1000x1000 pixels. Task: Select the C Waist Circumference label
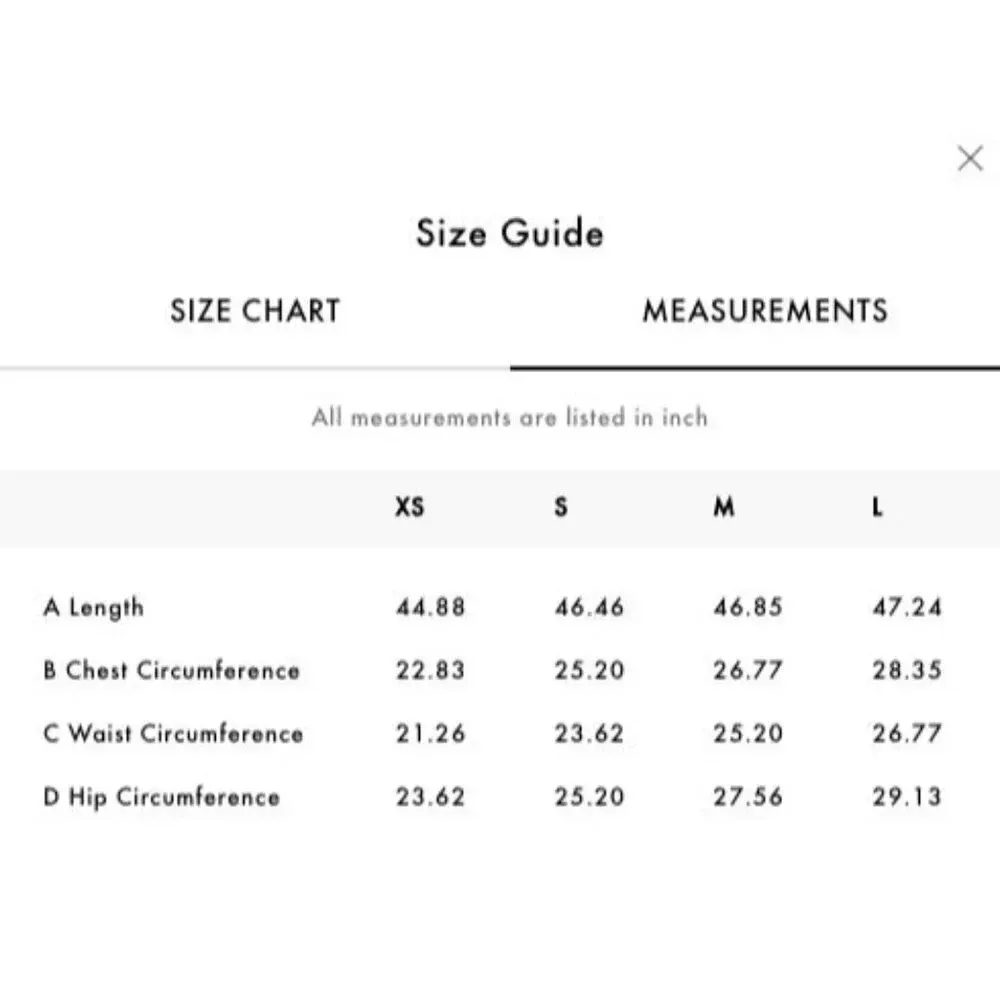pyautogui.click(x=173, y=734)
